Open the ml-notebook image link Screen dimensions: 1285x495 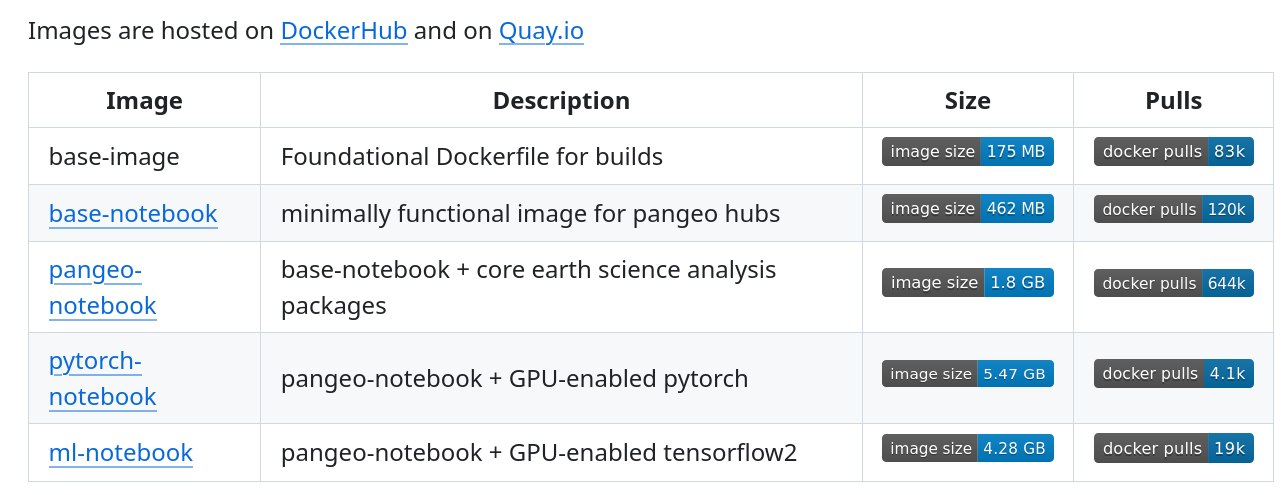click(x=121, y=453)
